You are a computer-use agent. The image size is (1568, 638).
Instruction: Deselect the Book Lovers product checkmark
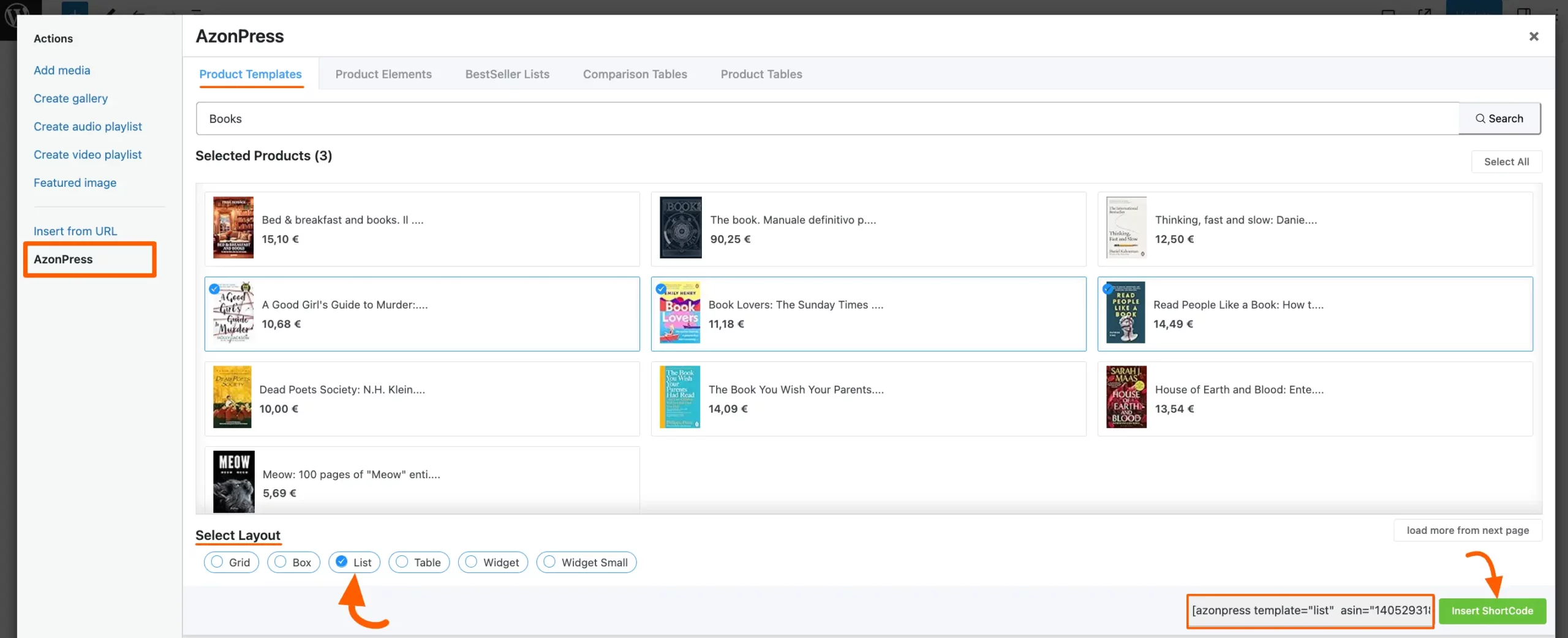tap(661, 288)
